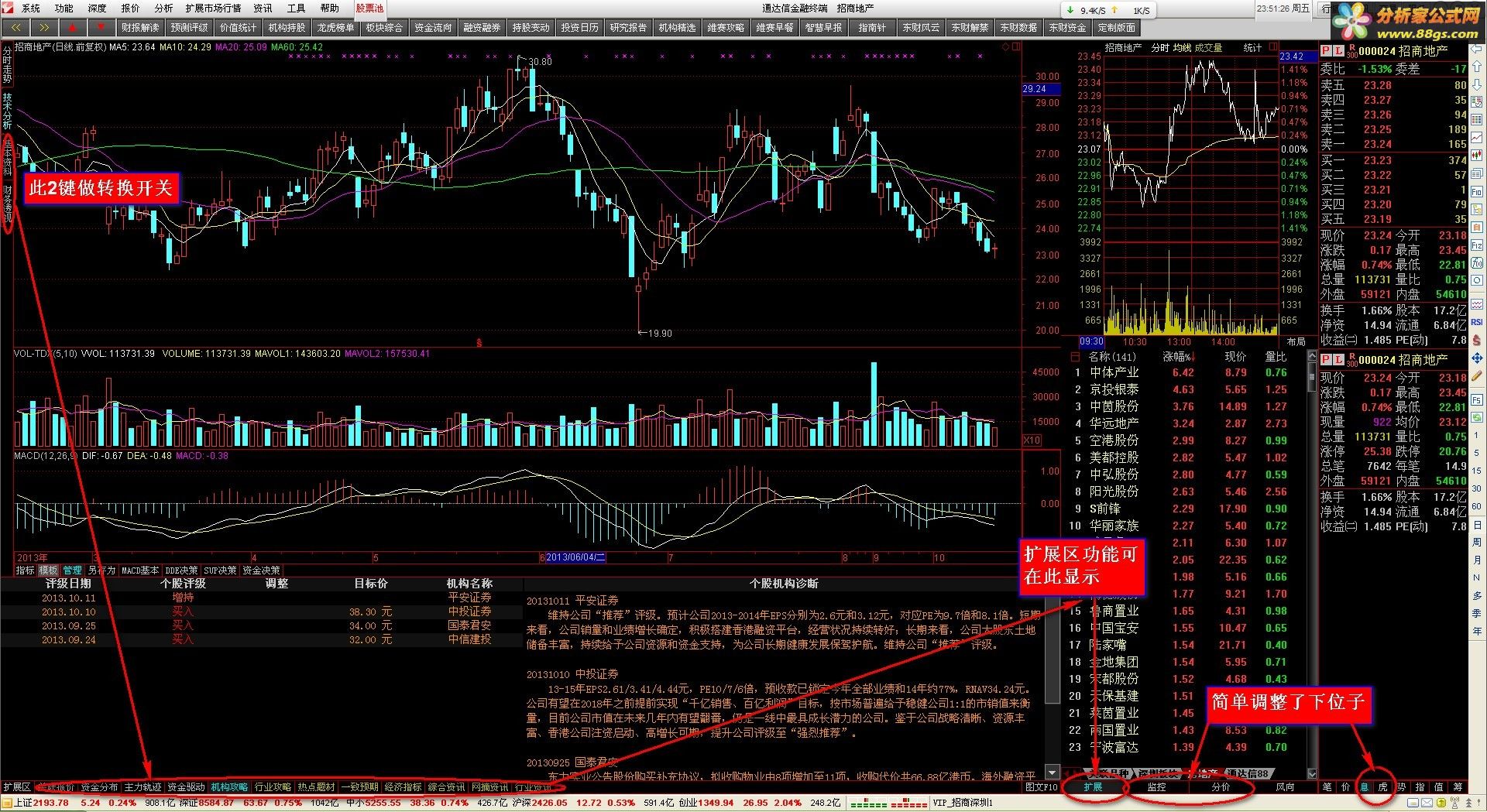This screenshot has height=812, width=1487.
Task: Click the down arrow of diagnosis text scrollbar
Action: [x=1052, y=772]
